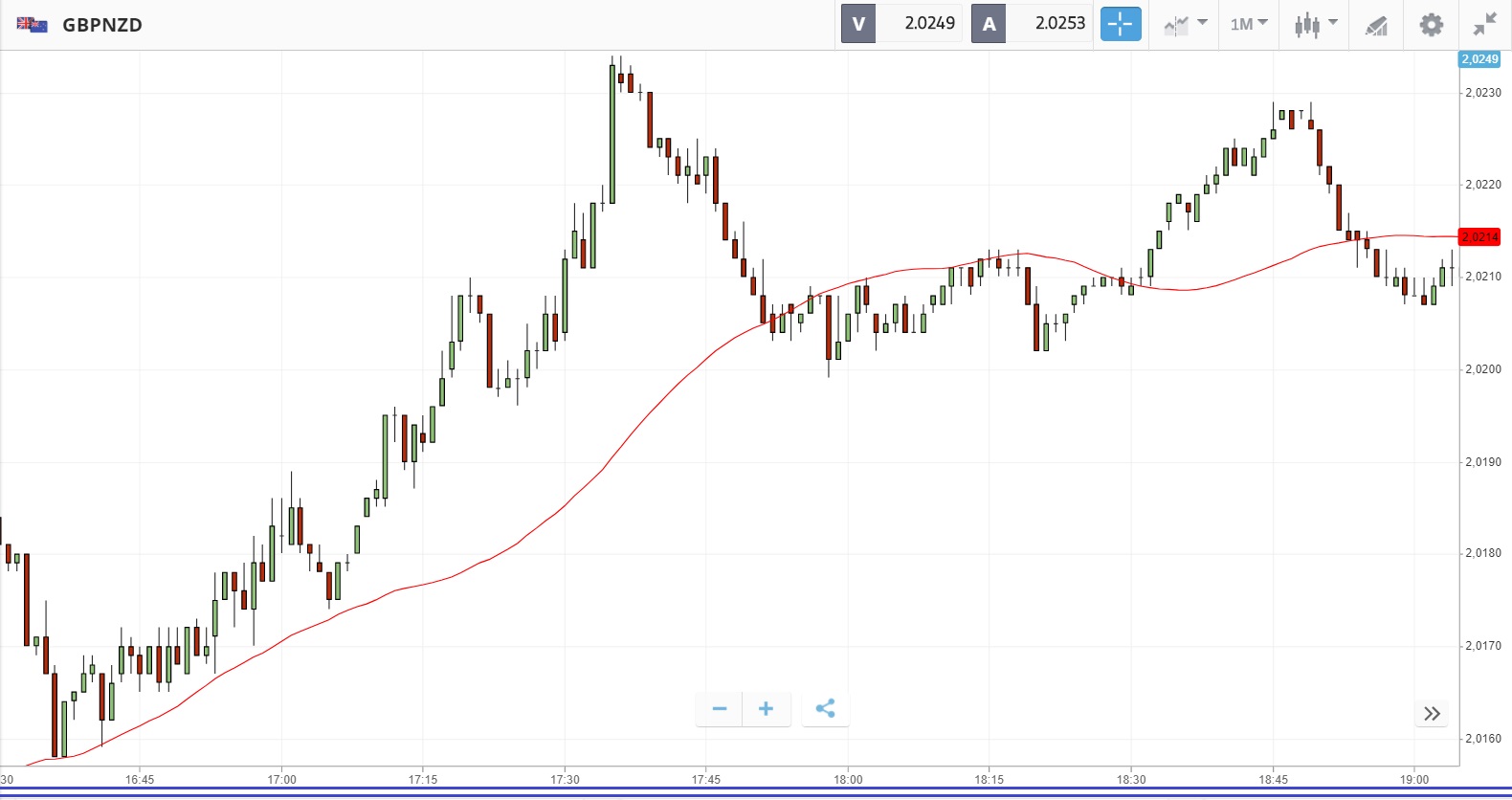Click the 2,0210 price axis label
The width and height of the screenshot is (1512, 800).
(x=1483, y=277)
